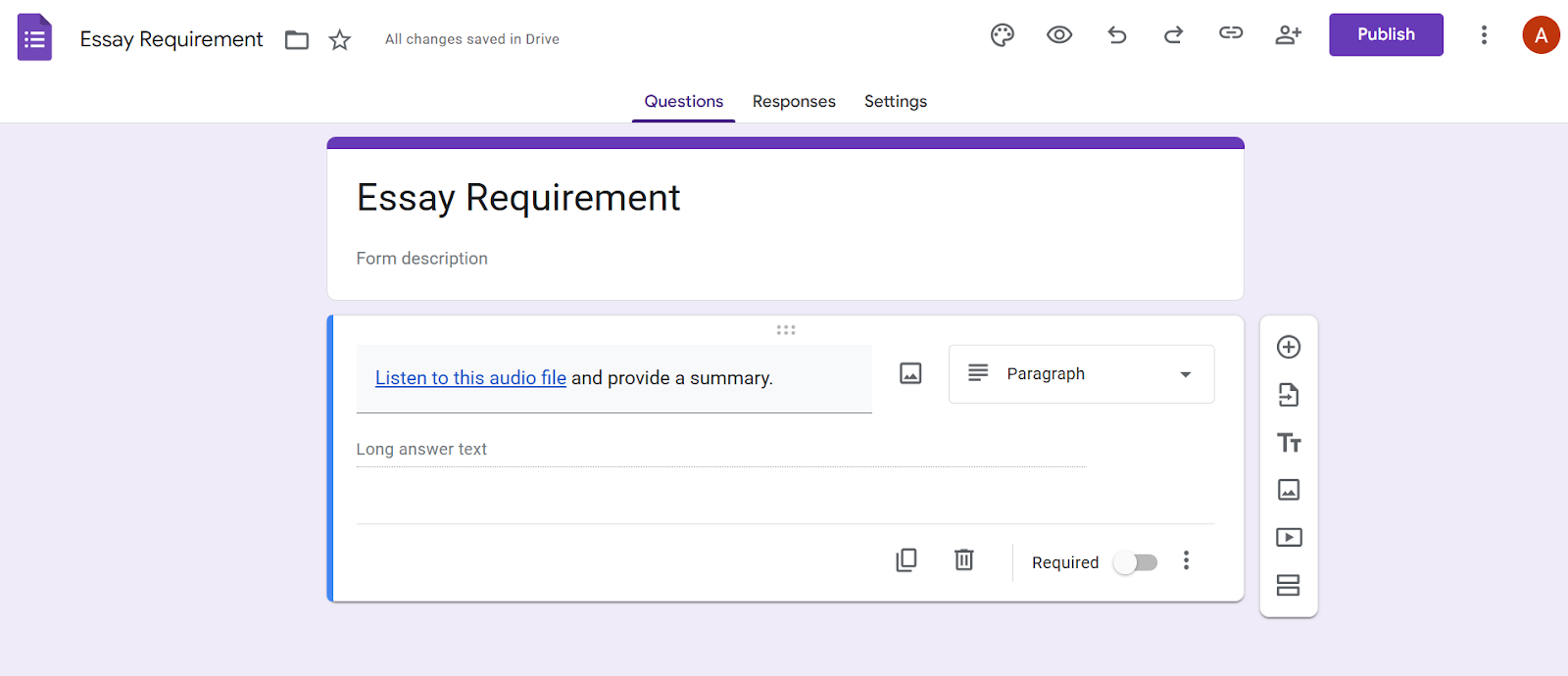Image resolution: width=1568 pixels, height=676 pixels.
Task: Add a title and description block
Action: pos(1289,443)
